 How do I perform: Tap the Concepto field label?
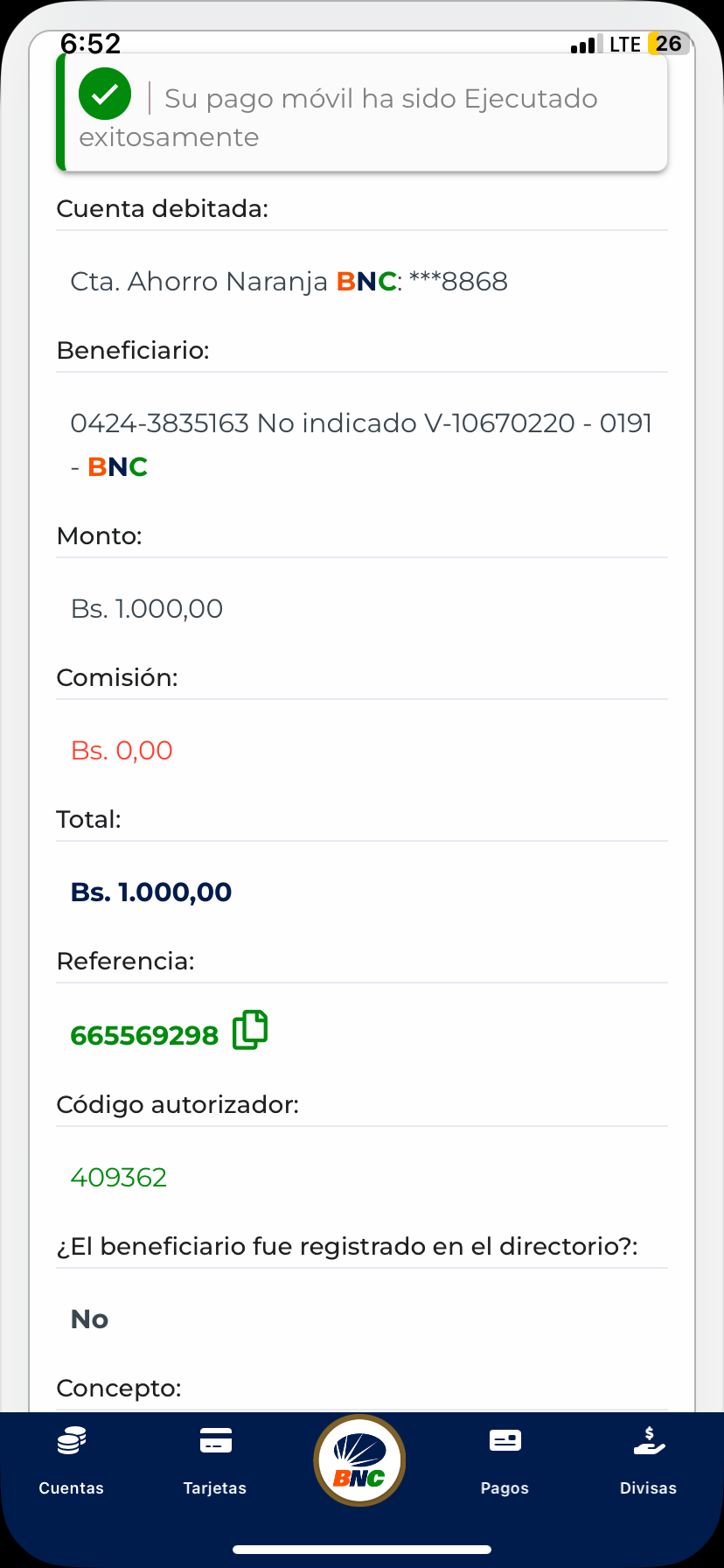click(x=119, y=1389)
